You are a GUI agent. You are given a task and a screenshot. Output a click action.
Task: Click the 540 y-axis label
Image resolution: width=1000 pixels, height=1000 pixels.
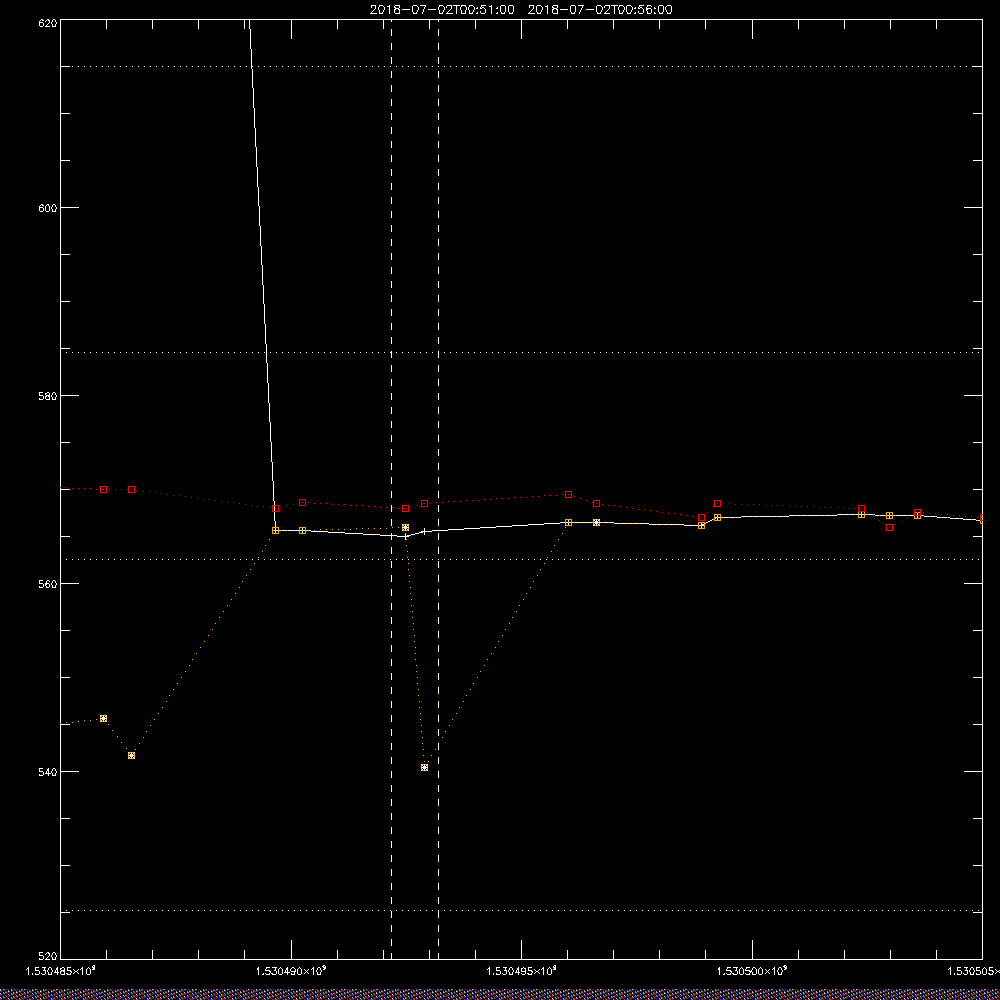click(x=48, y=772)
